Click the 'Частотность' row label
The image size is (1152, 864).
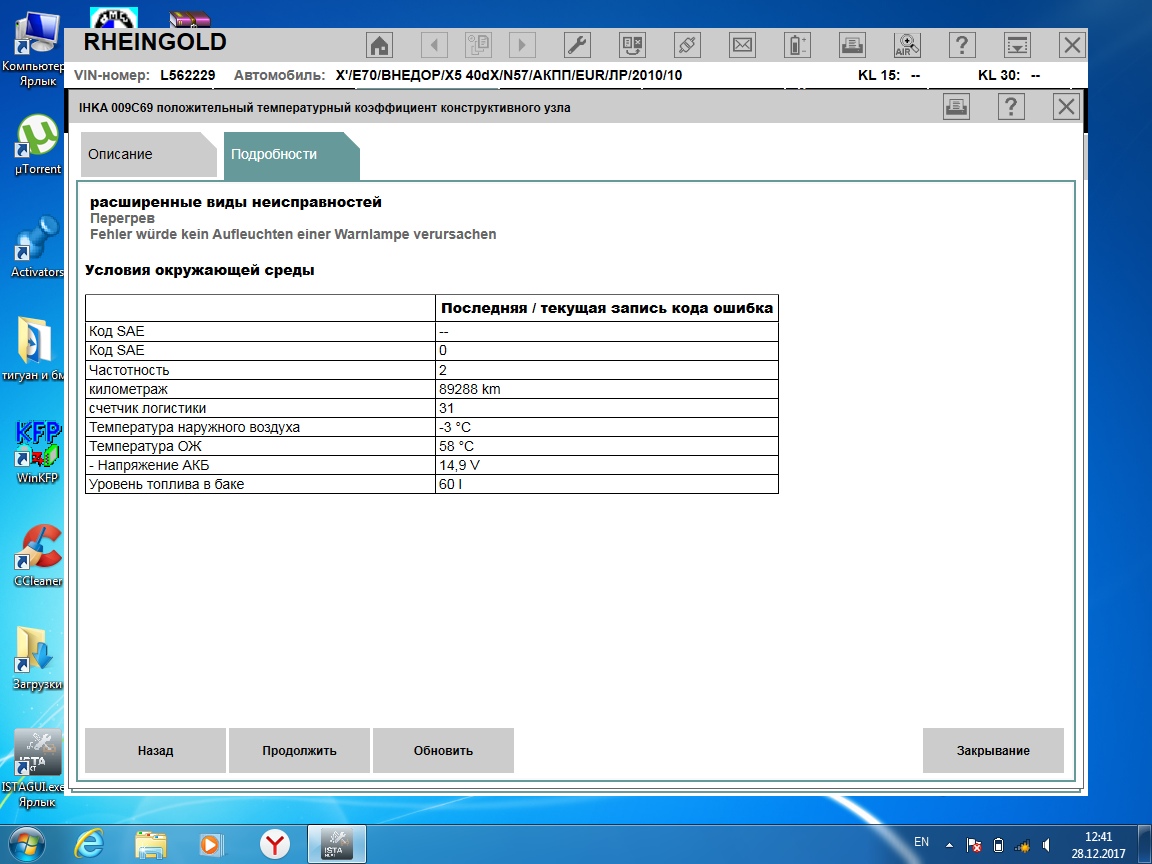pyautogui.click(x=129, y=370)
